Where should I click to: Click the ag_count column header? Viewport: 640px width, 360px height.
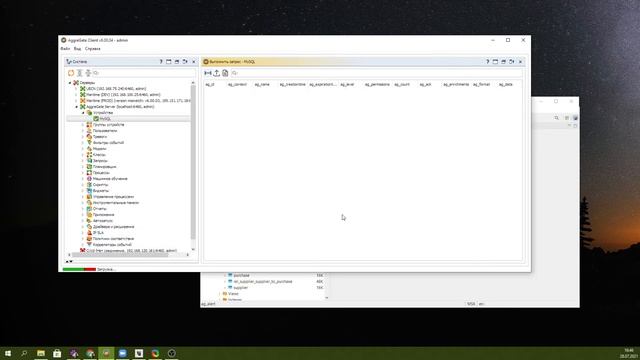pyautogui.click(x=402, y=84)
